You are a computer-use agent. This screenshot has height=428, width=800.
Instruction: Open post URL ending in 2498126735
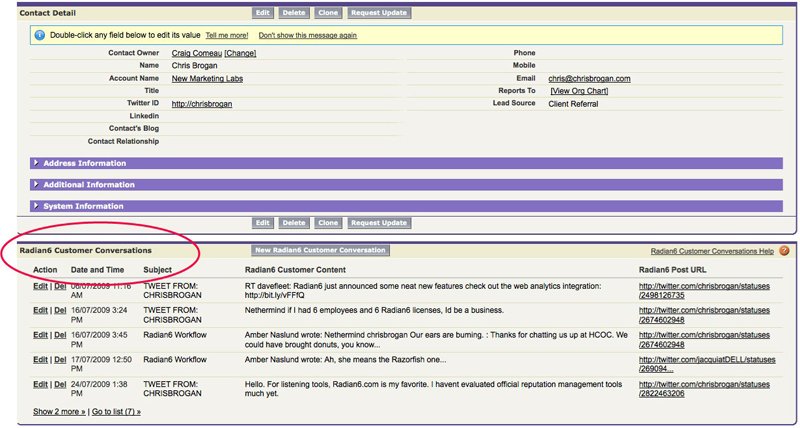click(x=704, y=291)
